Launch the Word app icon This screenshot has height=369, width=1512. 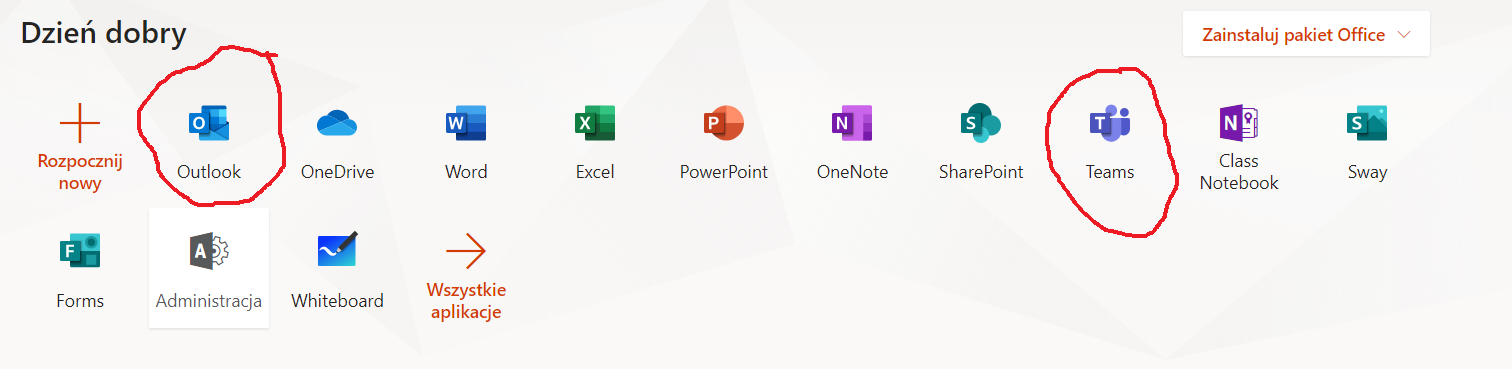(466, 123)
